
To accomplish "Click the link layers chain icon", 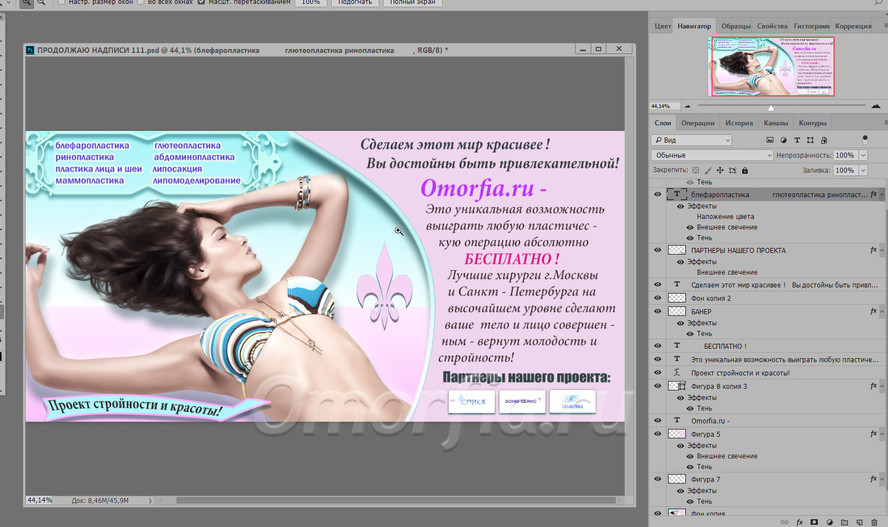I will point(784,522).
